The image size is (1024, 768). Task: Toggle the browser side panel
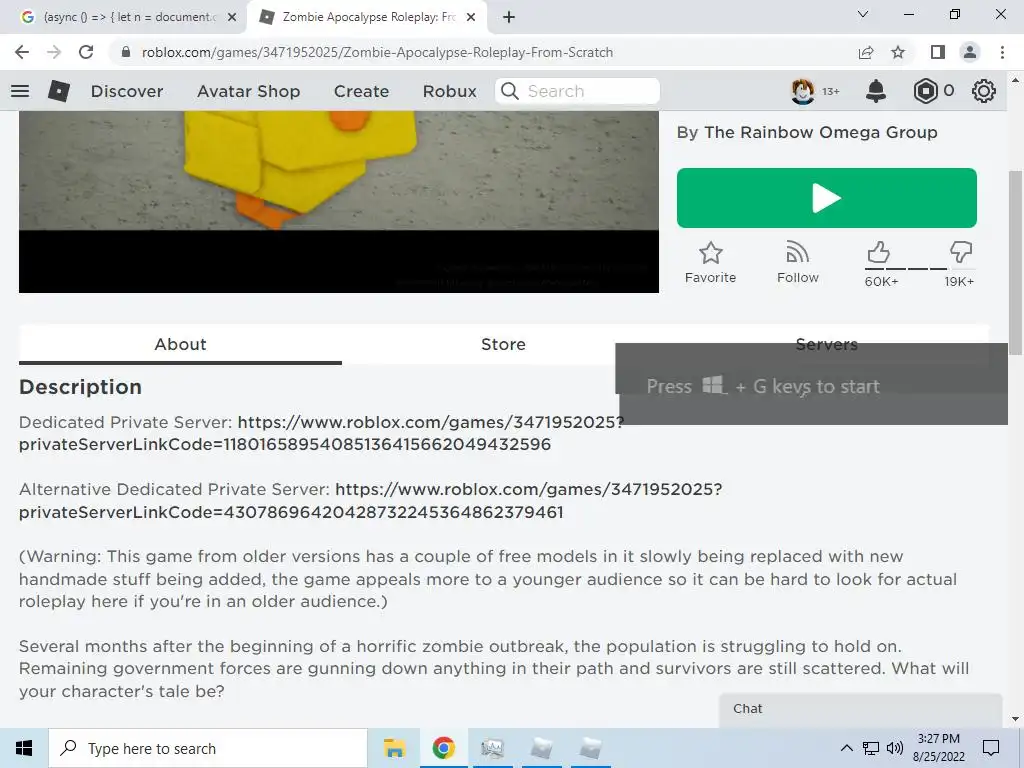coord(938,52)
